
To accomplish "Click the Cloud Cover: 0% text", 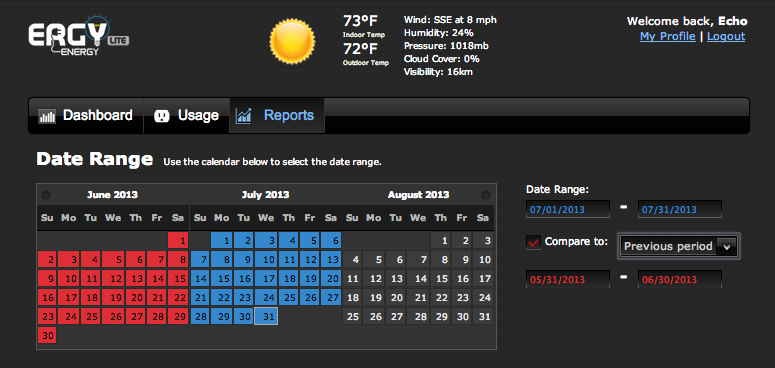I will pos(442,59).
